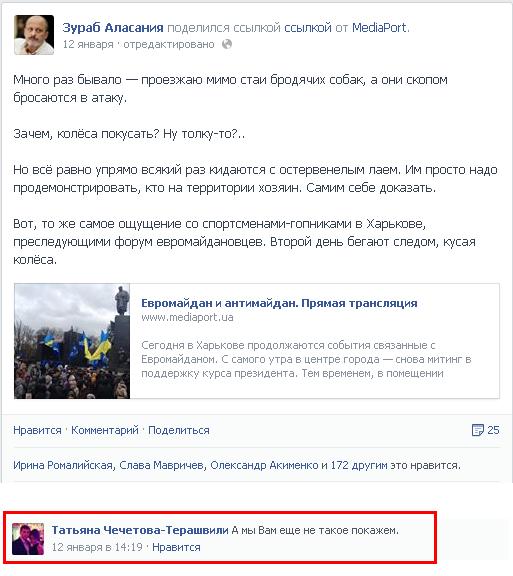Click the shared ссылкой link word
The width and height of the screenshot is (513, 576).
(x=308, y=28)
